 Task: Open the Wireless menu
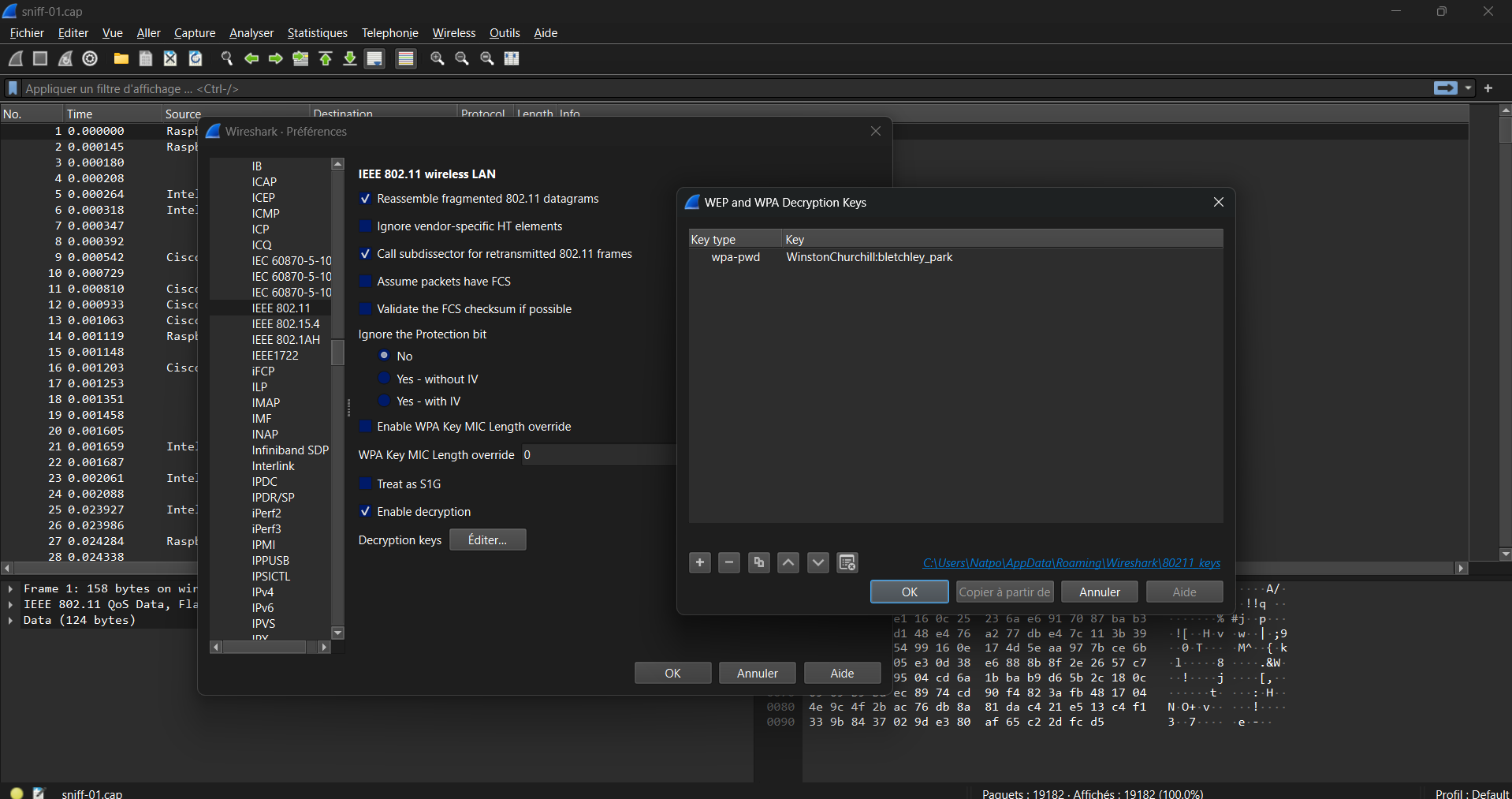coord(453,33)
